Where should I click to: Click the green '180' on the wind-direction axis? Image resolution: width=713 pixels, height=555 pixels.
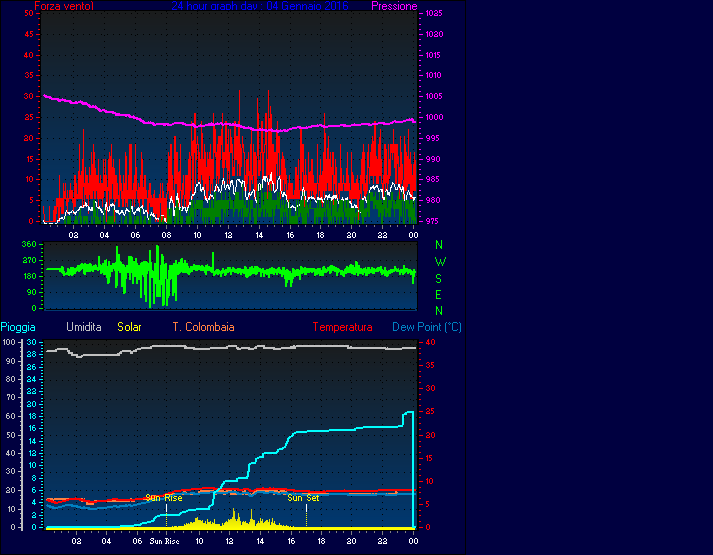point(29,276)
